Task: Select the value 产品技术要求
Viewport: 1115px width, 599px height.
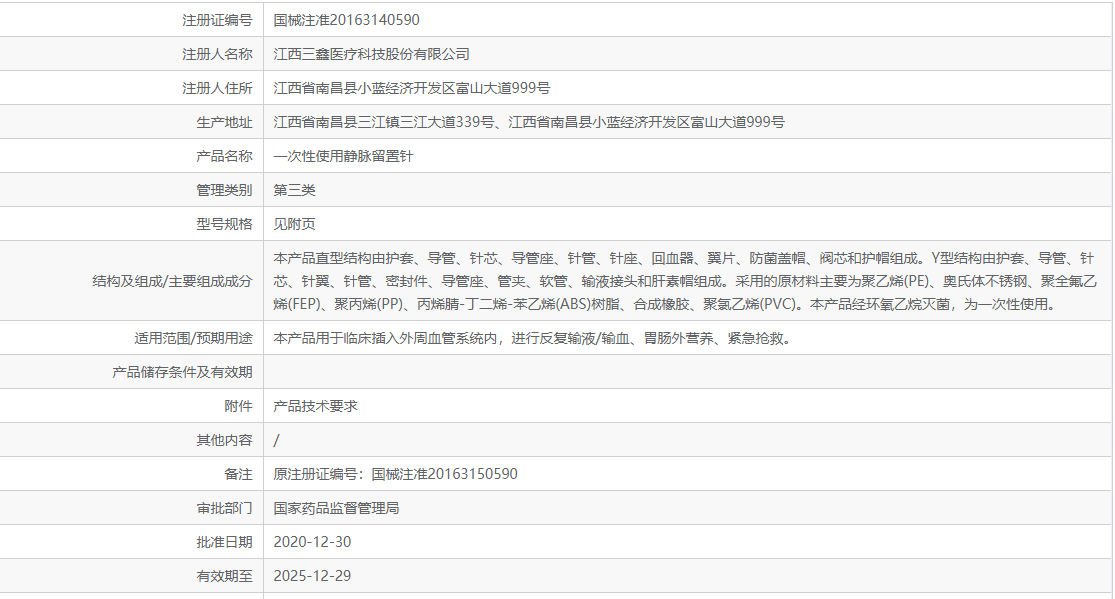Action: click(315, 406)
